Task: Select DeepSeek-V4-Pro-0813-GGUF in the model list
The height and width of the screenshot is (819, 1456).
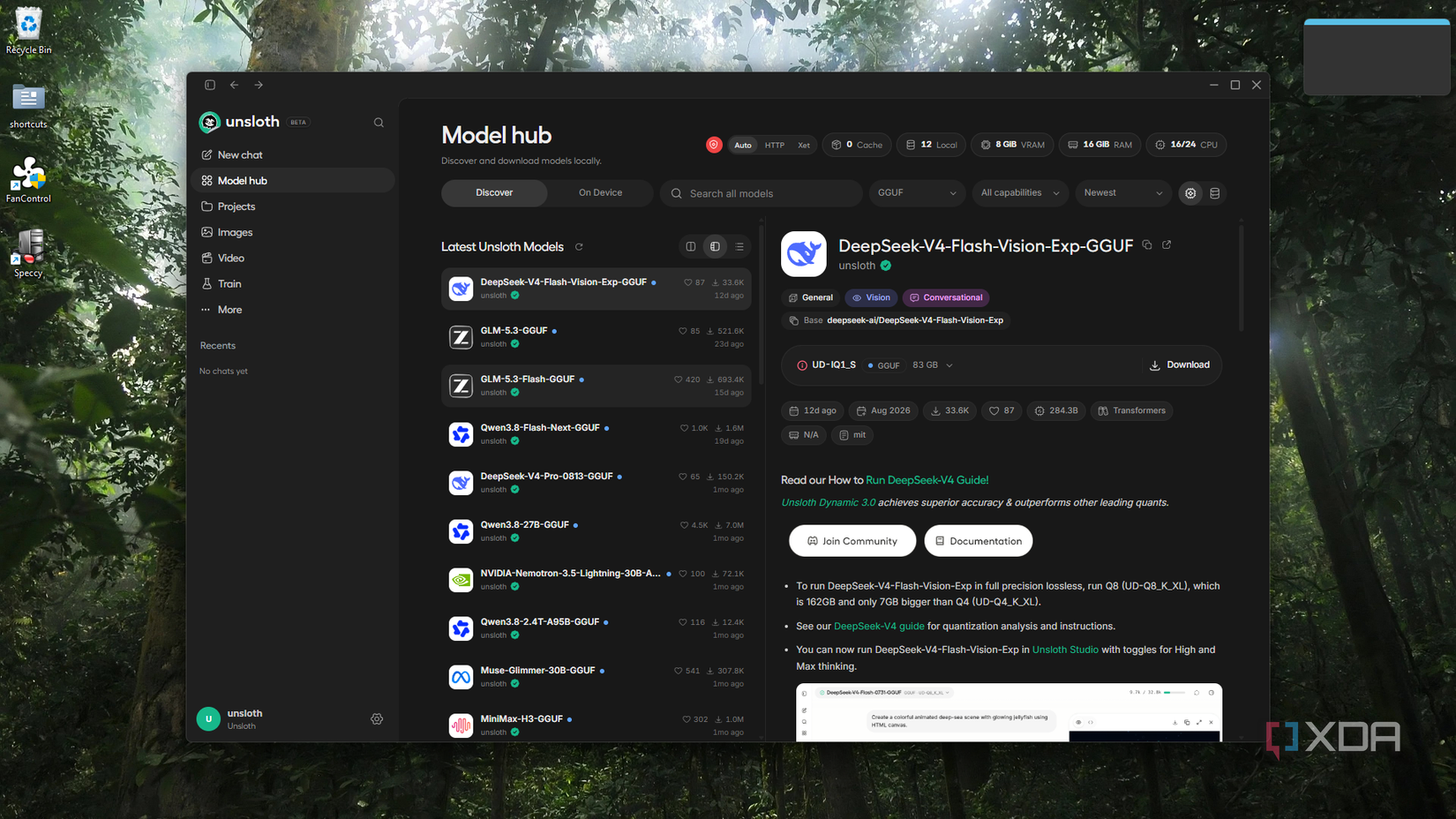Action: (x=596, y=483)
